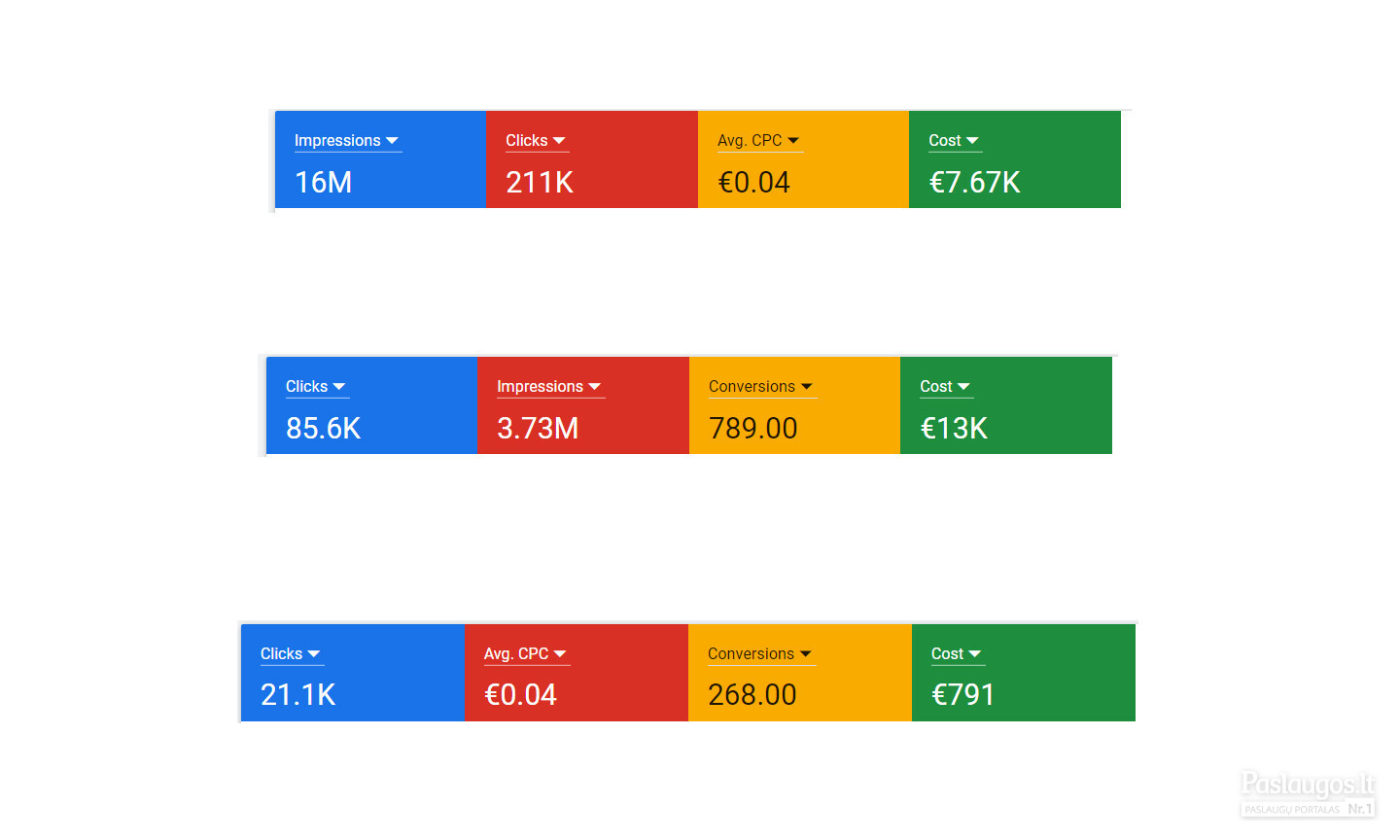Select the green €791 cost card
Screen dimensions: 1400x840
[1024, 673]
